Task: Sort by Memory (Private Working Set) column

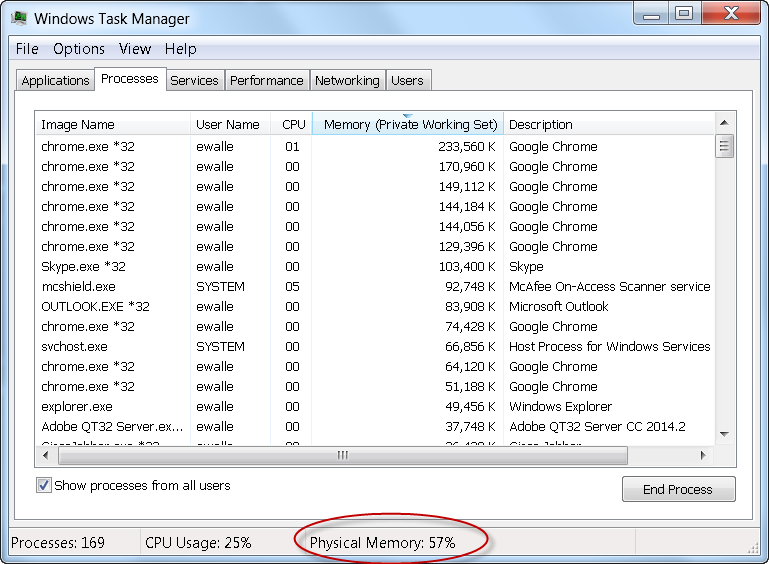Action: 408,125
